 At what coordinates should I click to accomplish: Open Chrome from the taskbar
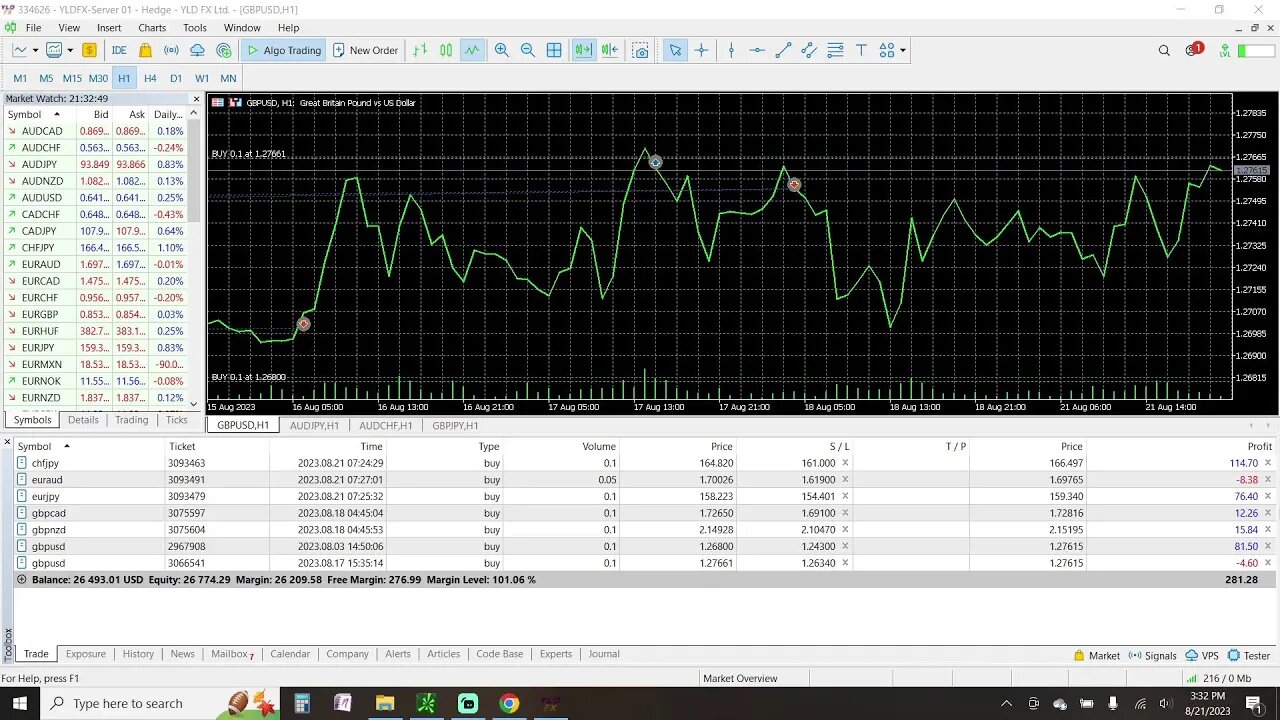[509, 703]
